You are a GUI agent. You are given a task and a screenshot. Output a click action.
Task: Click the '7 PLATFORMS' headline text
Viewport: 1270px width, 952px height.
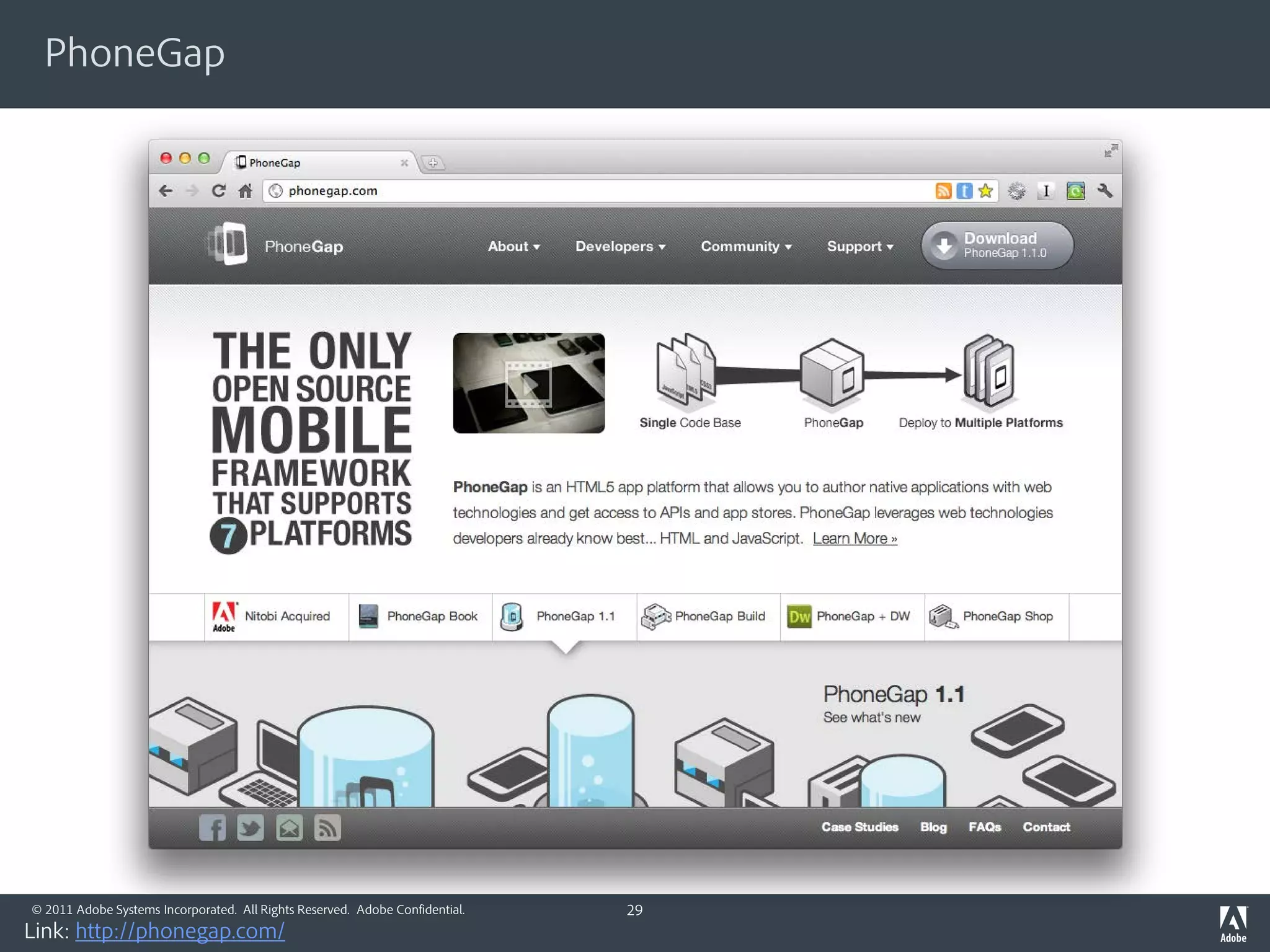point(311,535)
